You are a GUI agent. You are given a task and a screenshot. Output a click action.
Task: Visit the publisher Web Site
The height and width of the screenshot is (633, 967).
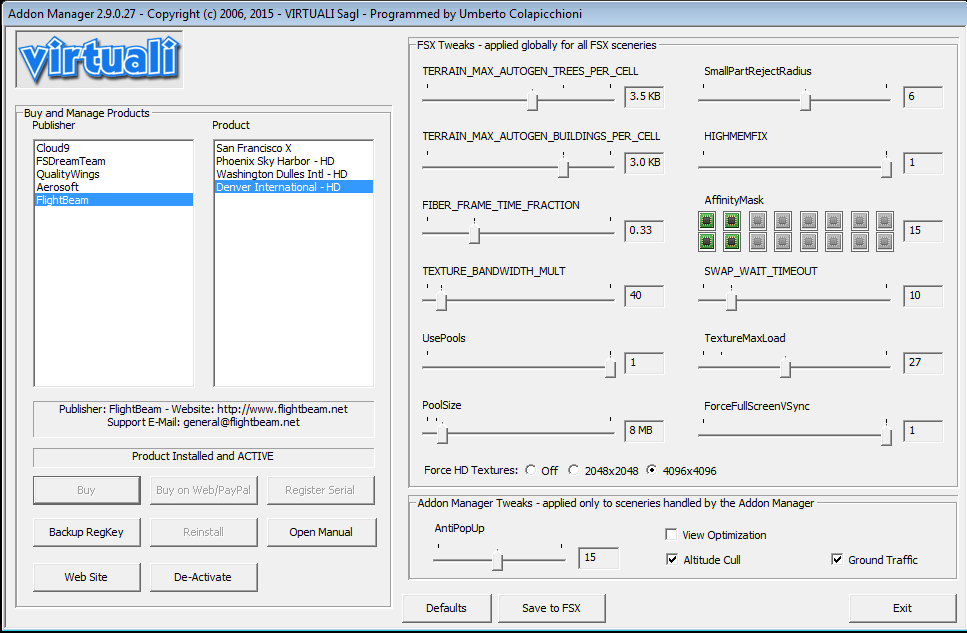86,577
